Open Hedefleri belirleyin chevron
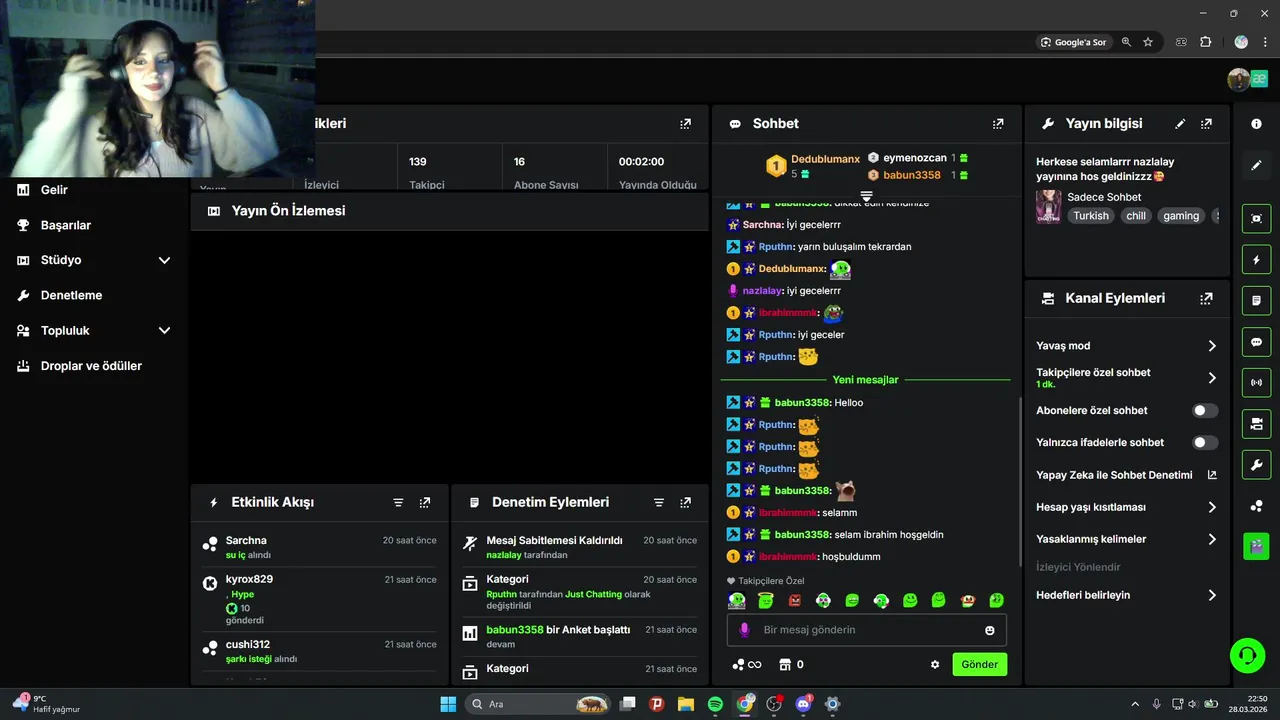 click(1212, 595)
